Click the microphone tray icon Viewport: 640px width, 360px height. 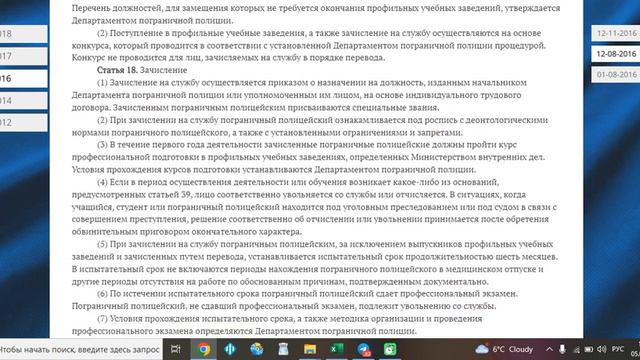coord(562,349)
